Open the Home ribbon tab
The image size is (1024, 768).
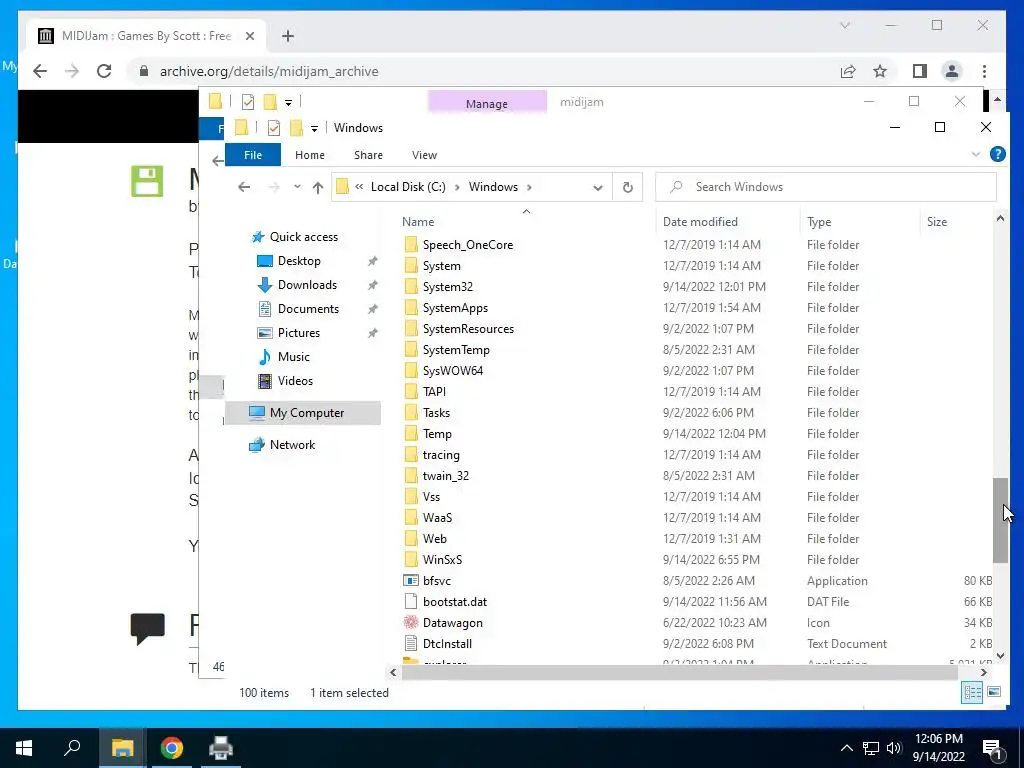[310, 155]
